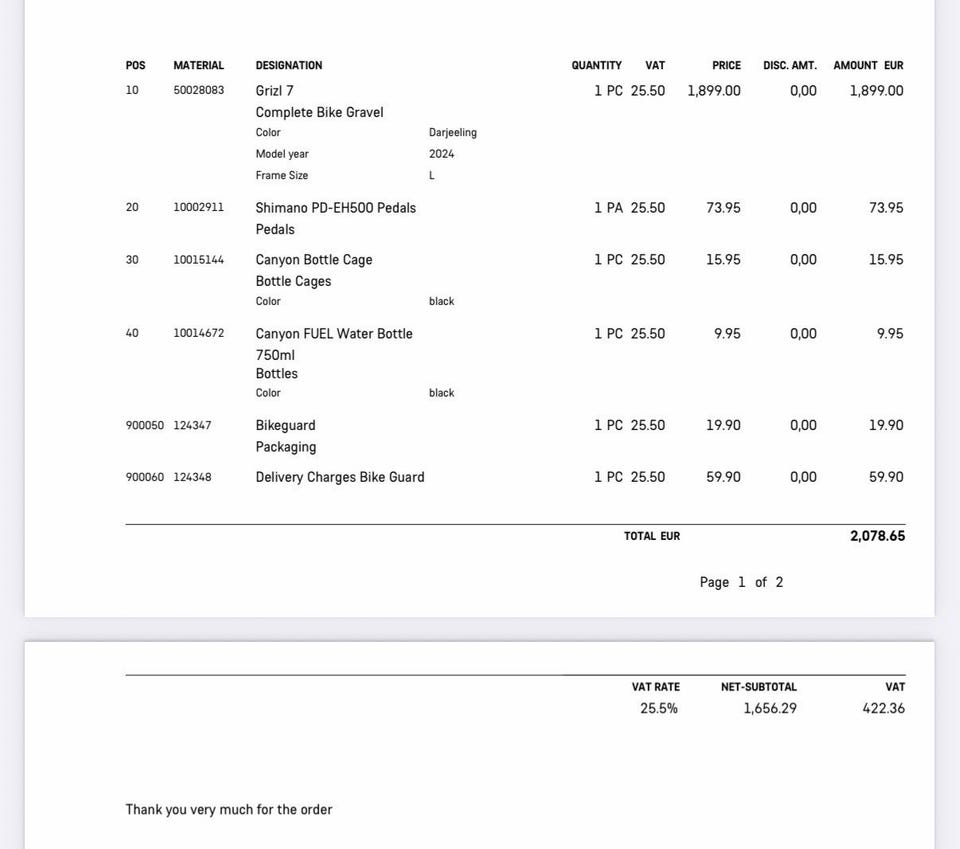Click the 'Bottle Cages' category text

(293, 282)
